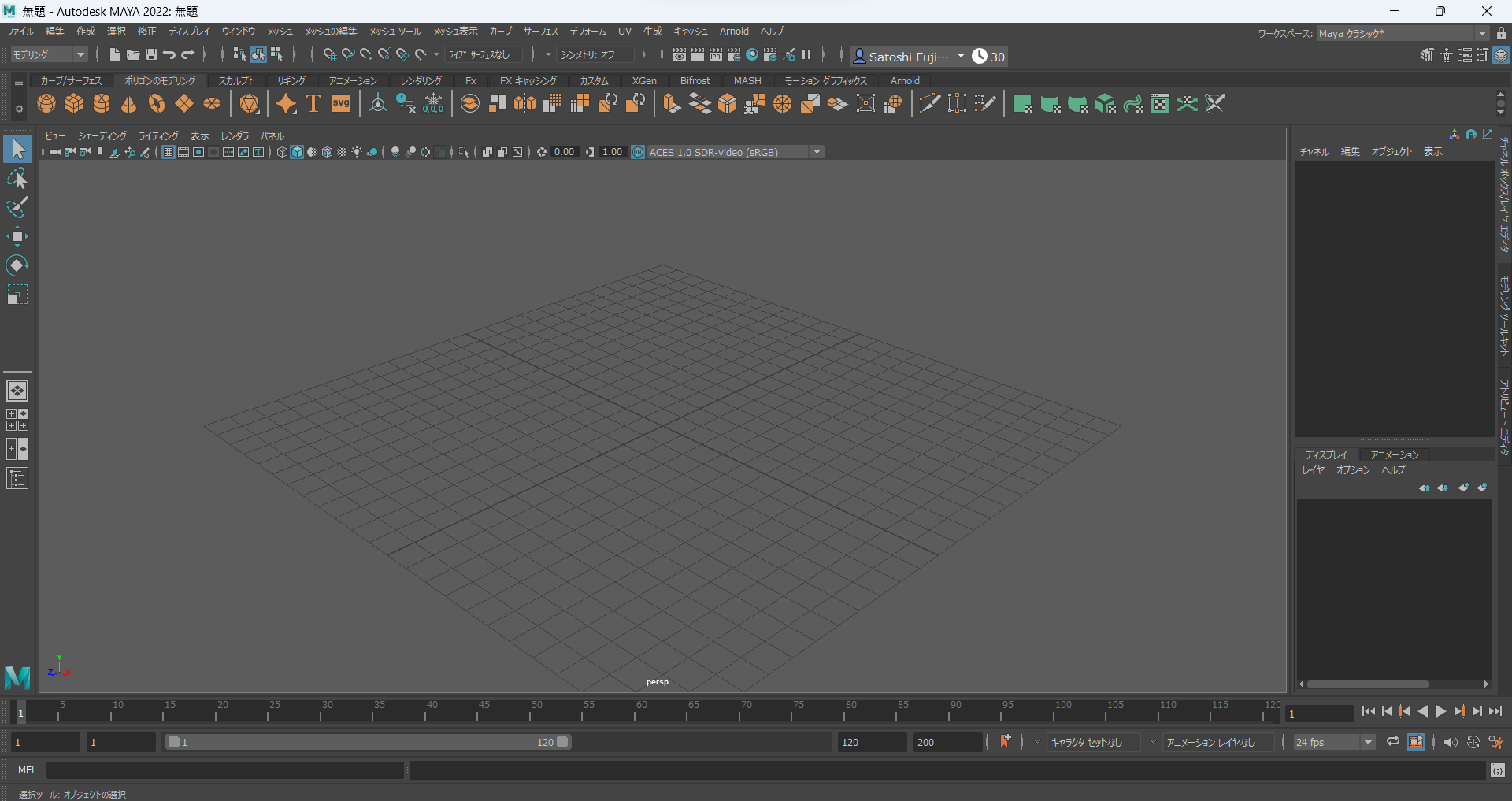The width and height of the screenshot is (1512, 801).
Task: Toggle grid visibility in the viewport
Action: 167,152
